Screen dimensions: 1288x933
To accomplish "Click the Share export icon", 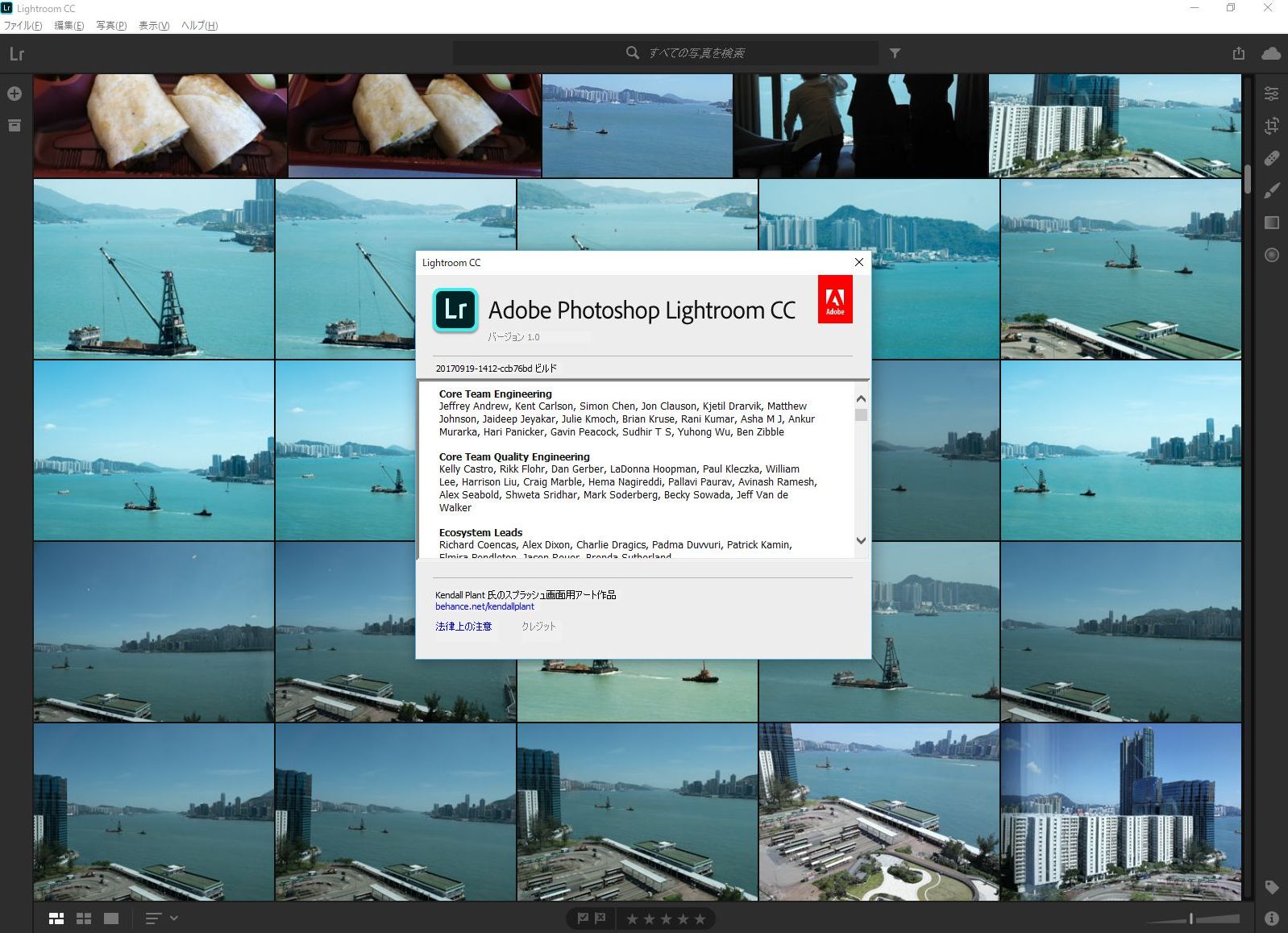I will coord(1239,53).
